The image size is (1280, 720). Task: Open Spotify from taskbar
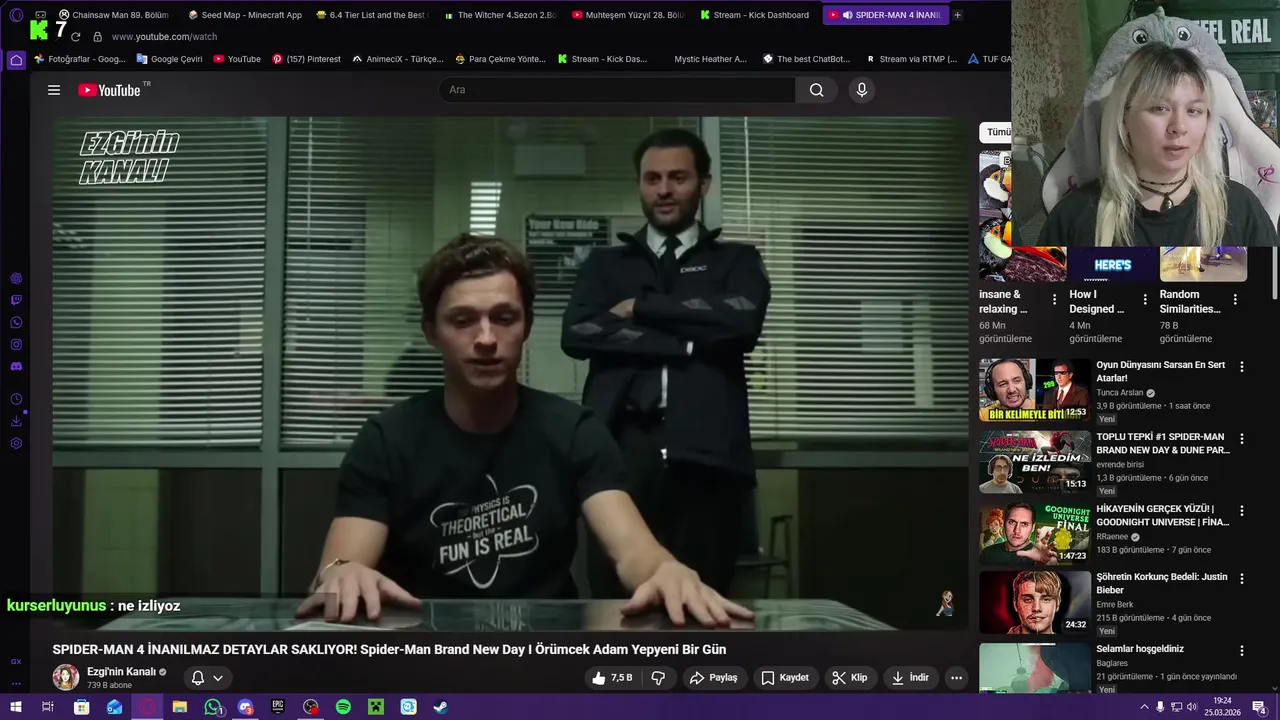coord(343,707)
